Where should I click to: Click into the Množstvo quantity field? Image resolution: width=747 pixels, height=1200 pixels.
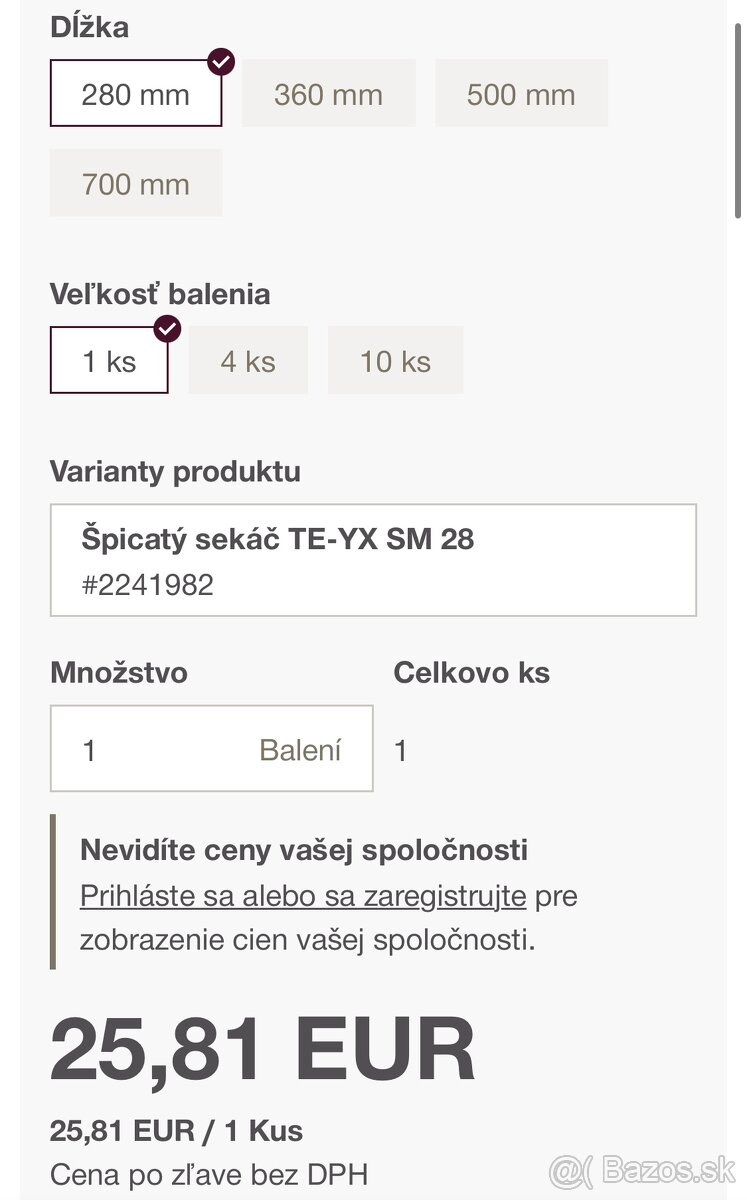(150, 749)
